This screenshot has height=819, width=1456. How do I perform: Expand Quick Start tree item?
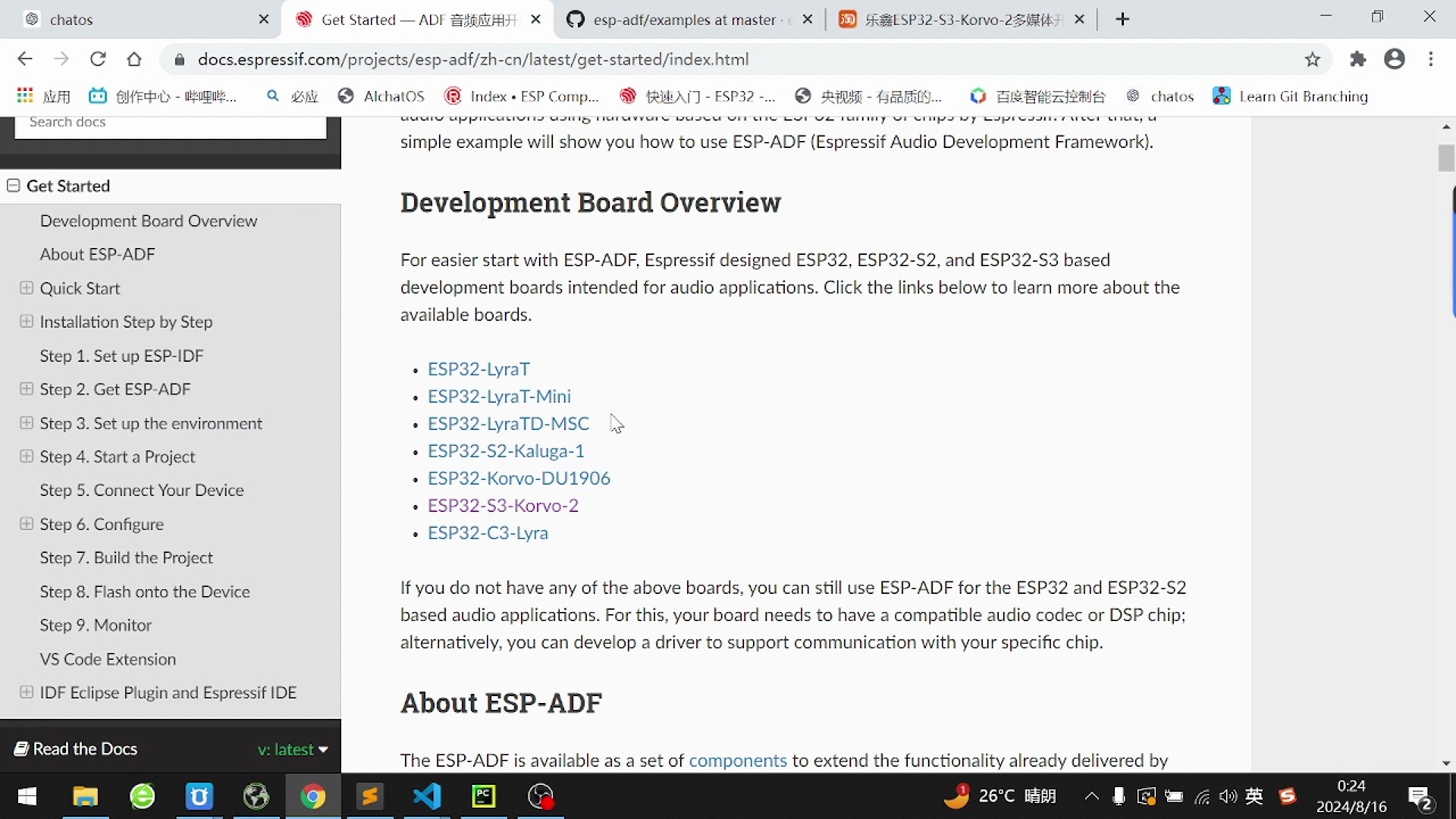(x=27, y=288)
